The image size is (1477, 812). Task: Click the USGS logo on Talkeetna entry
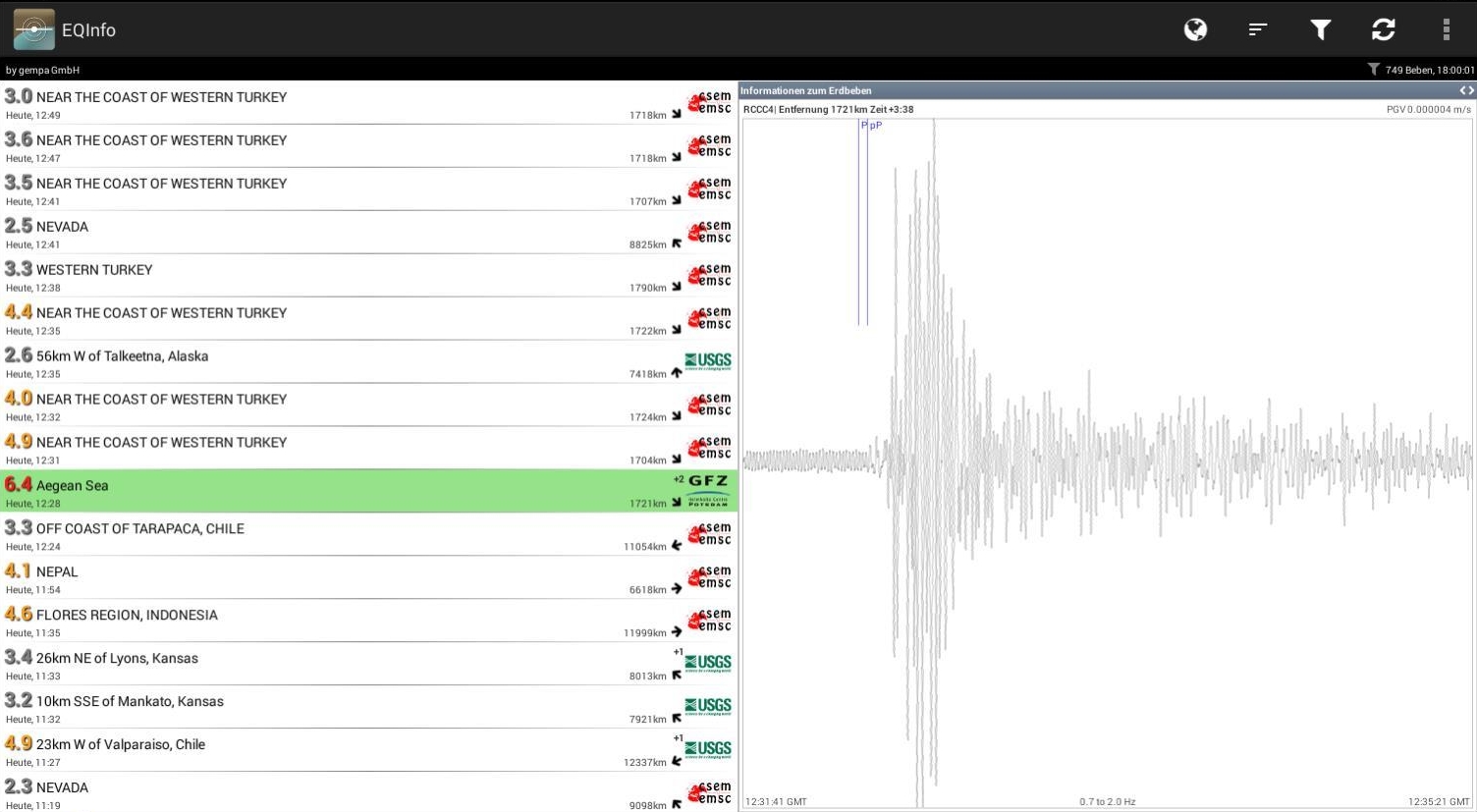[708, 361]
